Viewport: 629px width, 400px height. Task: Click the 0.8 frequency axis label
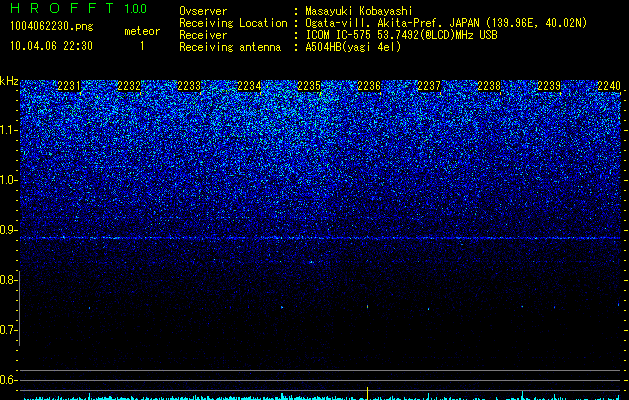click(x=7, y=280)
